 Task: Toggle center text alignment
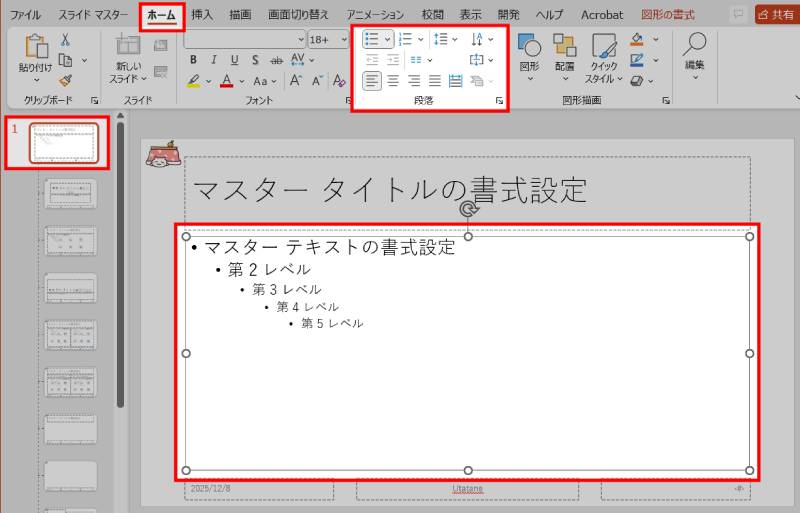pyautogui.click(x=393, y=81)
